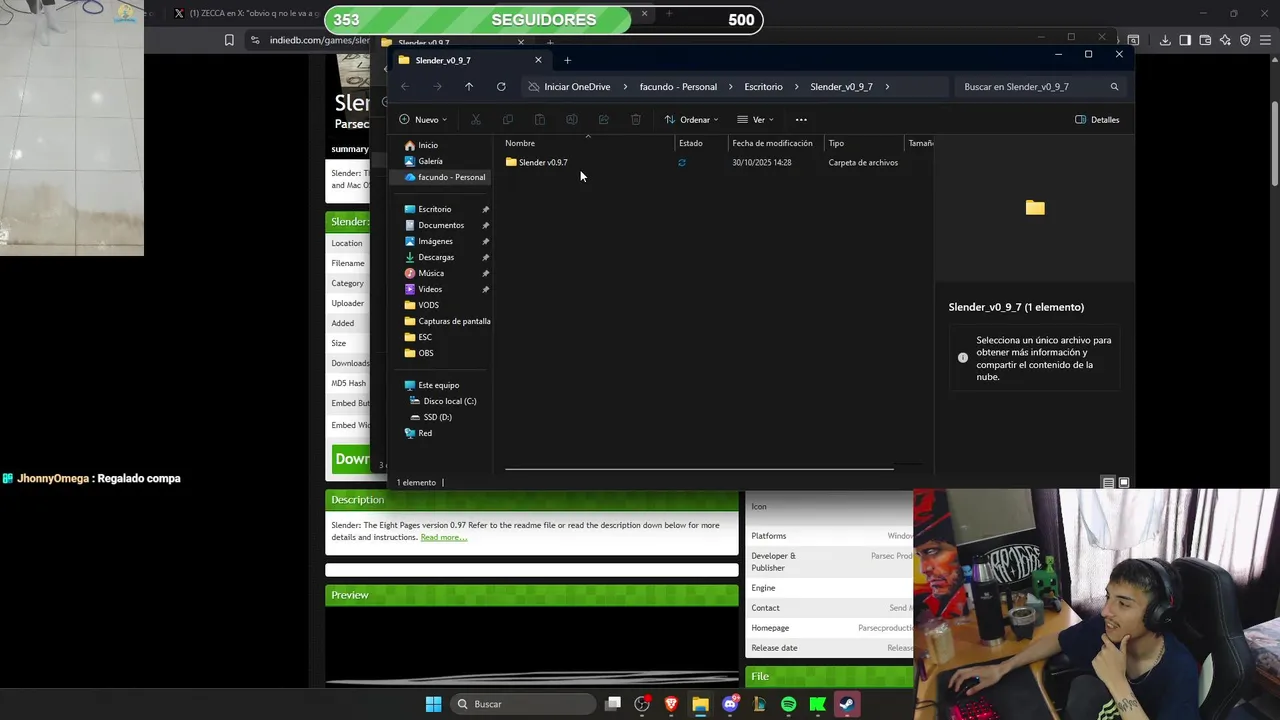Screen dimensions: 1280x720
Task: Open the browser hamburger menu
Action: [1265, 40]
